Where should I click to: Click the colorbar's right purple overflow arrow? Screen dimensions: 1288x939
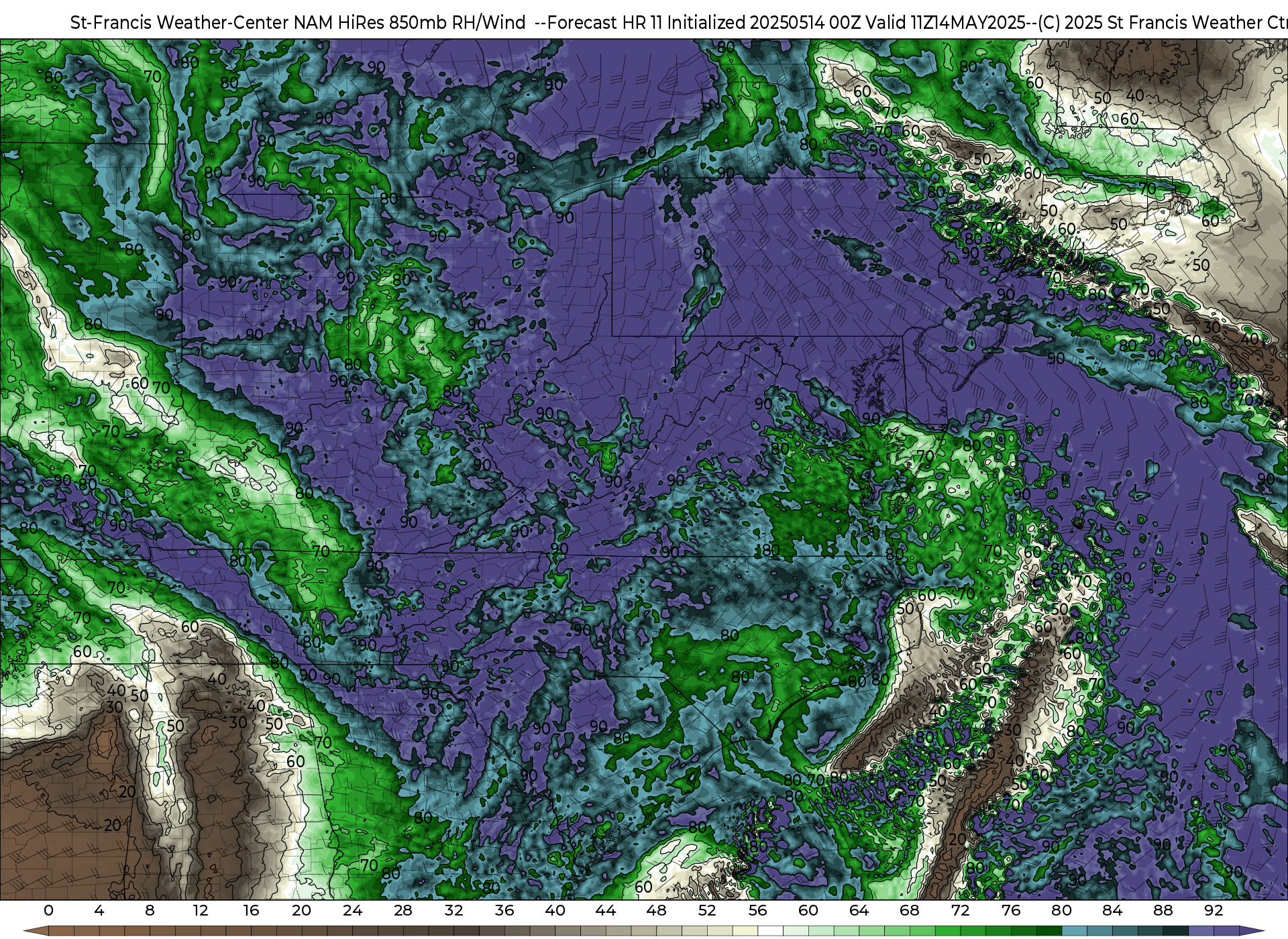point(1251,931)
